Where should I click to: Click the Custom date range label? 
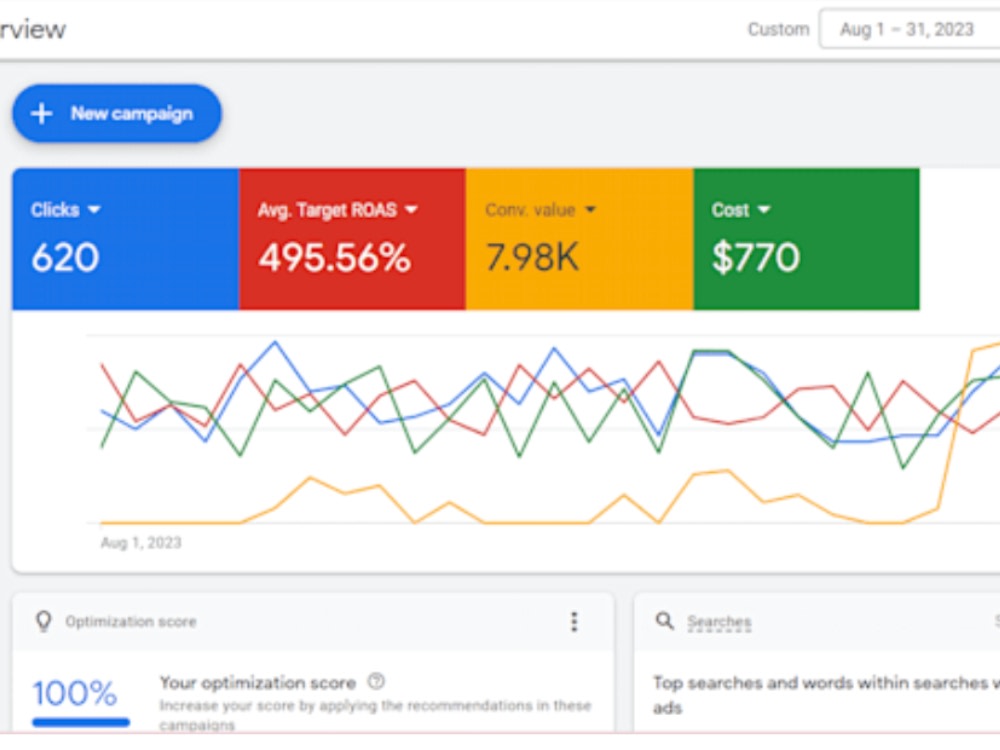pyautogui.click(x=778, y=29)
